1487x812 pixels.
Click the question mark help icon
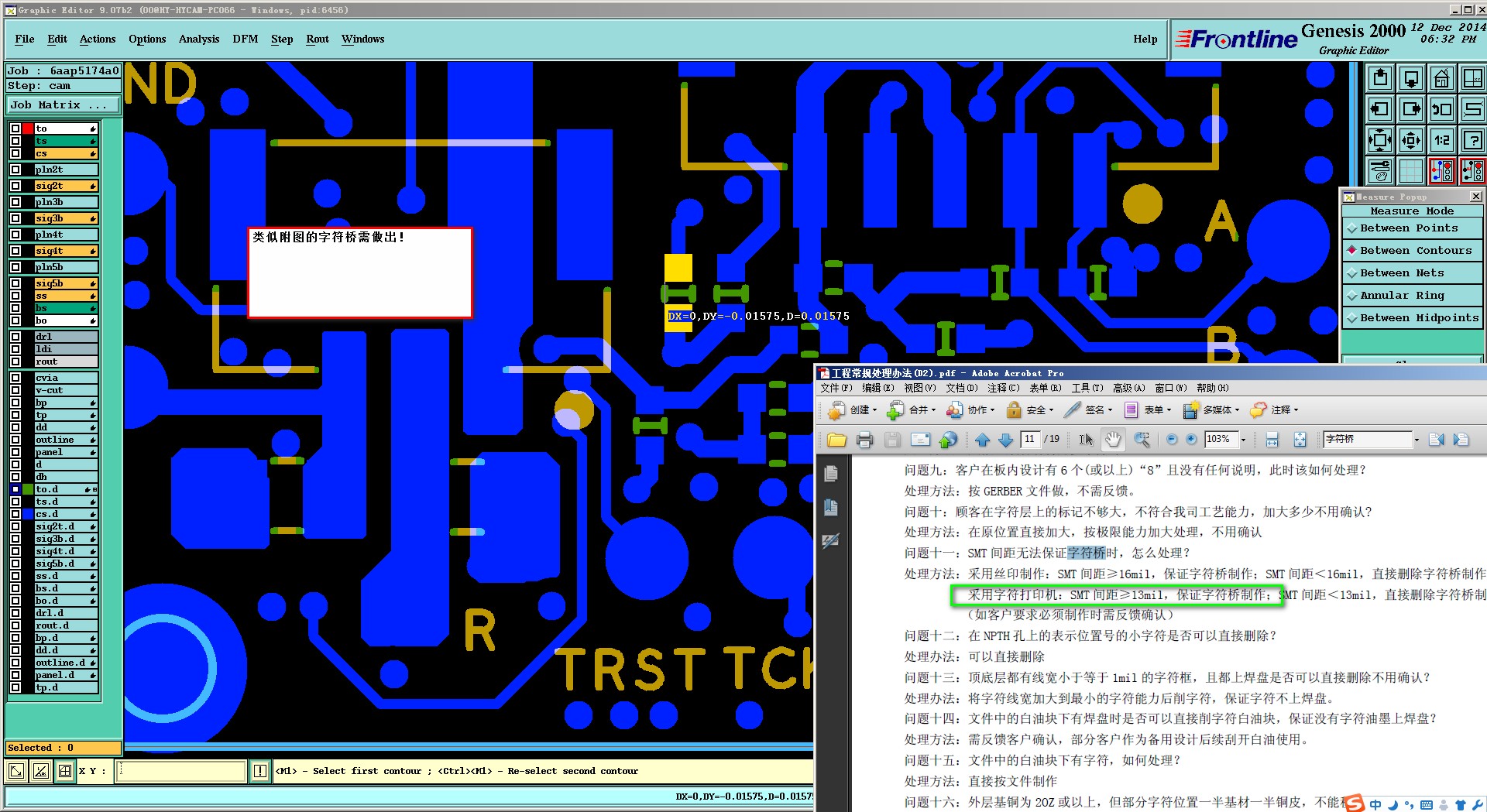[x=1473, y=140]
